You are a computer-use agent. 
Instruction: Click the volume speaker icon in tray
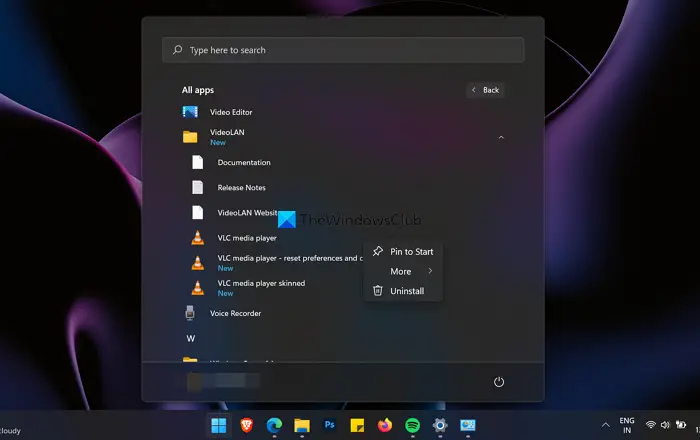665,425
